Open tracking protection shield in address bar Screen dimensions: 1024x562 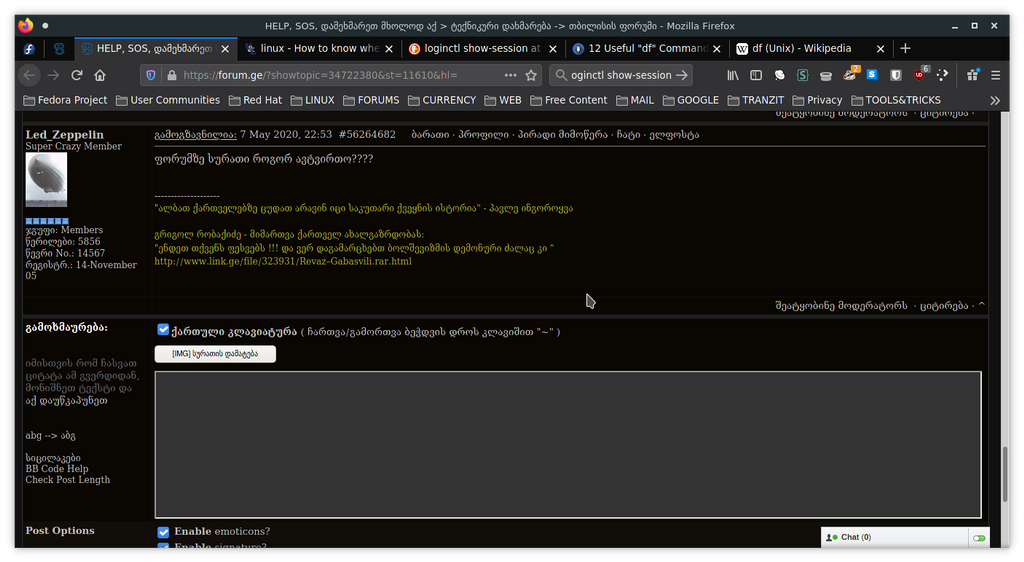pyautogui.click(x=151, y=76)
